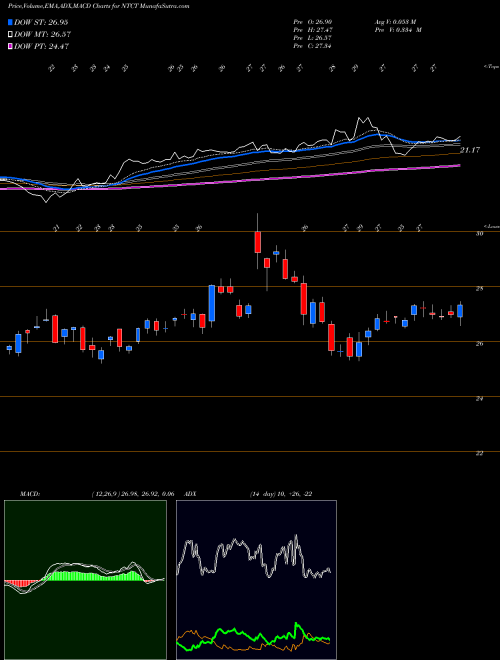Click the 'Avg V: 0.053 M' volume text
Viewport: 500px width, 660px height.
tap(395, 22)
